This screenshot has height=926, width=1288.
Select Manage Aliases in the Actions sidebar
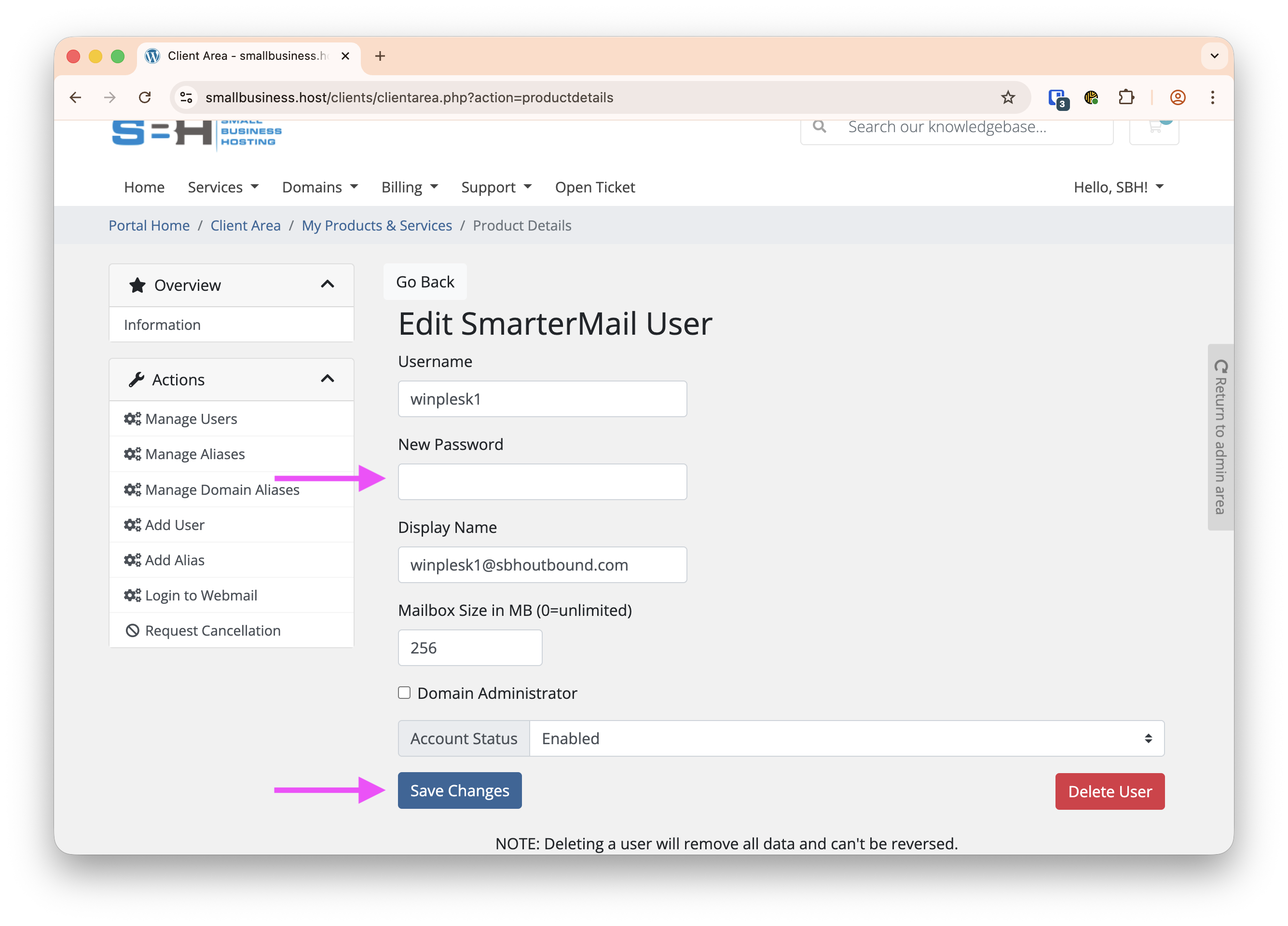[x=195, y=454]
